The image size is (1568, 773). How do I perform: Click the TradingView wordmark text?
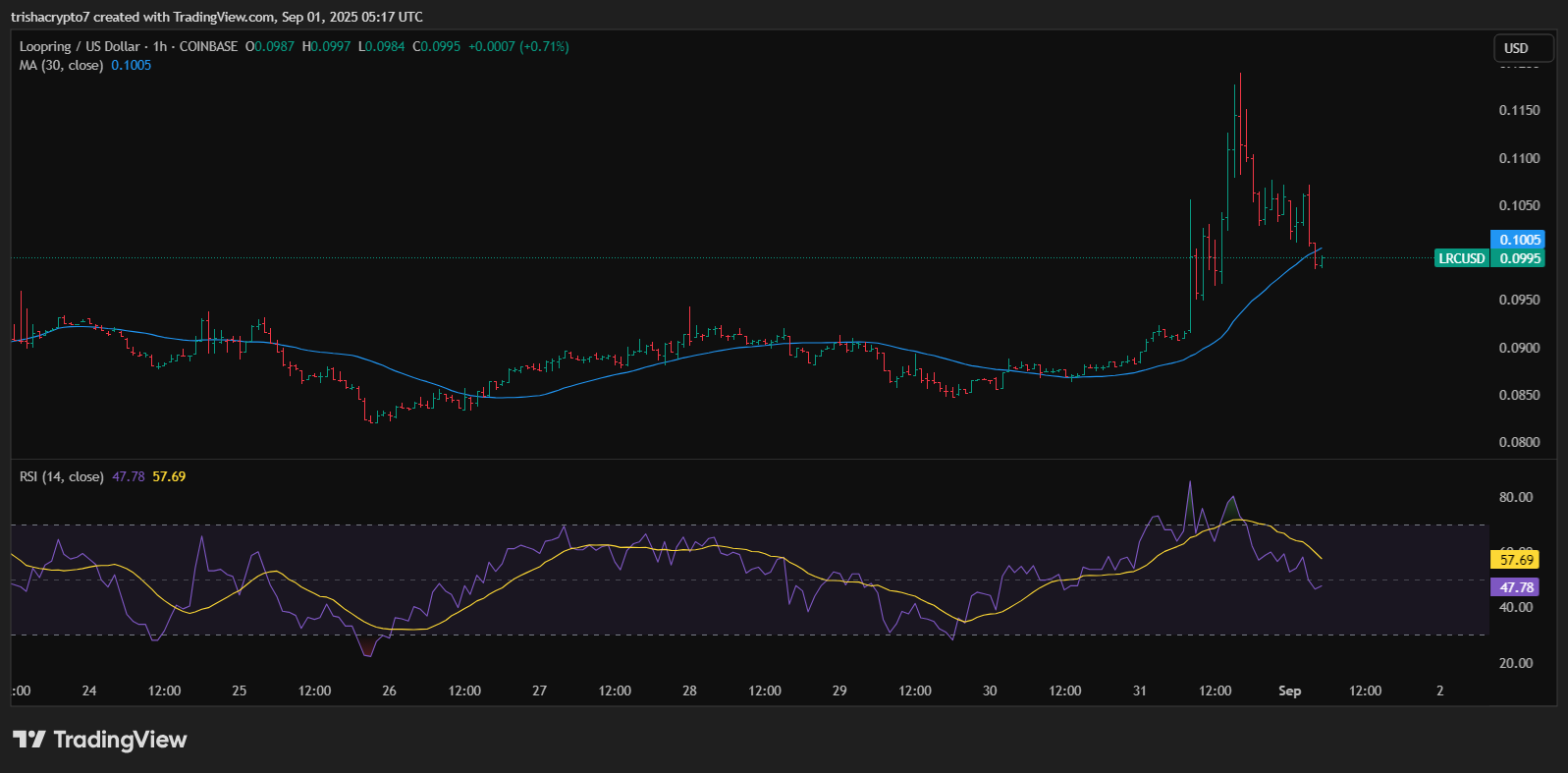point(120,740)
